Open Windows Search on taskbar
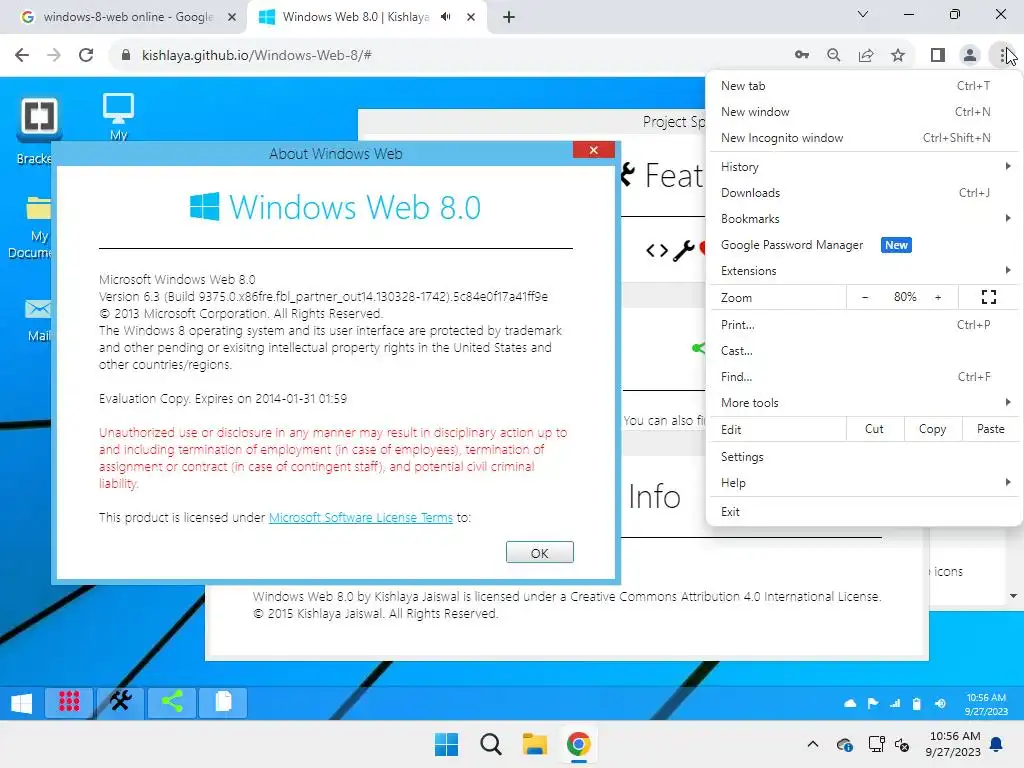 point(490,744)
